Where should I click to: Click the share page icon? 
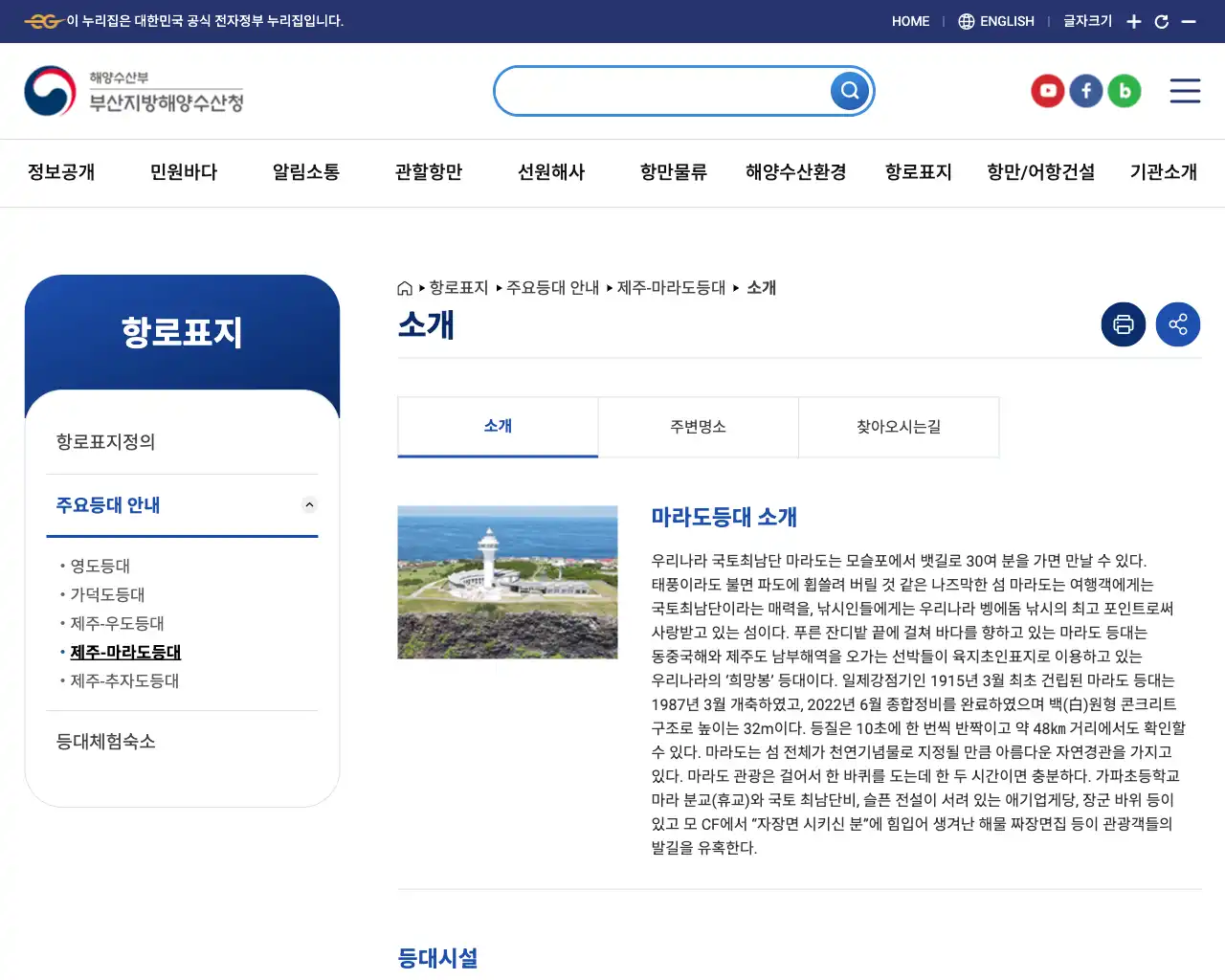pos(1178,324)
